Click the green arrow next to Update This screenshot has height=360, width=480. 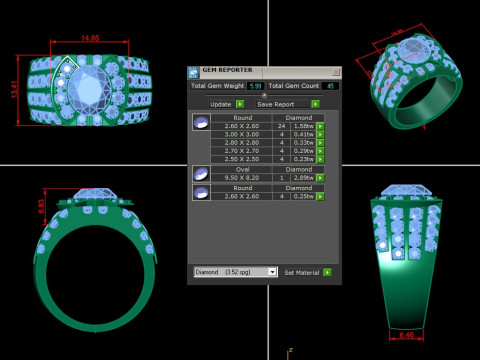coord(240,104)
